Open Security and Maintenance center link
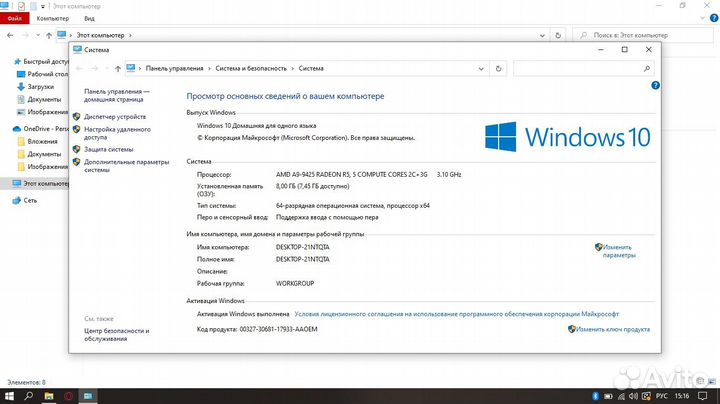The height and width of the screenshot is (404, 720). (117, 335)
